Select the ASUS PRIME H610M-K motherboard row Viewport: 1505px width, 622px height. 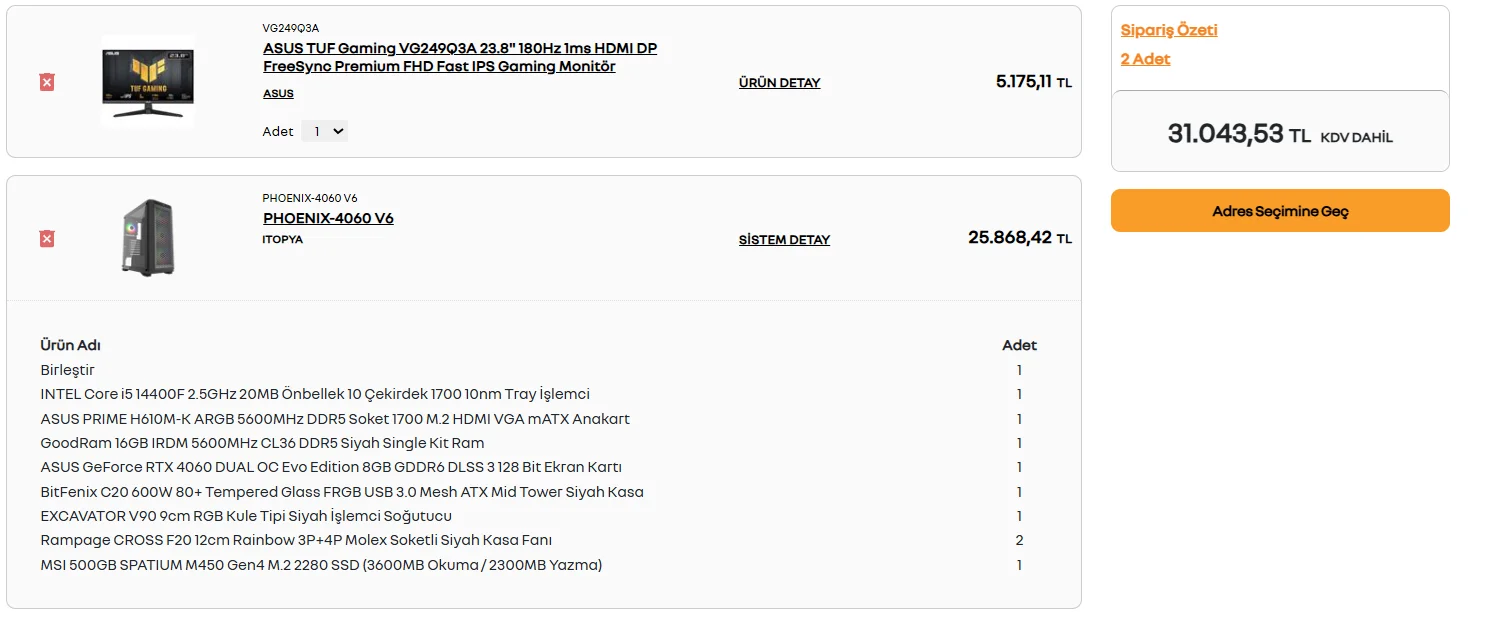click(x=335, y=419)
